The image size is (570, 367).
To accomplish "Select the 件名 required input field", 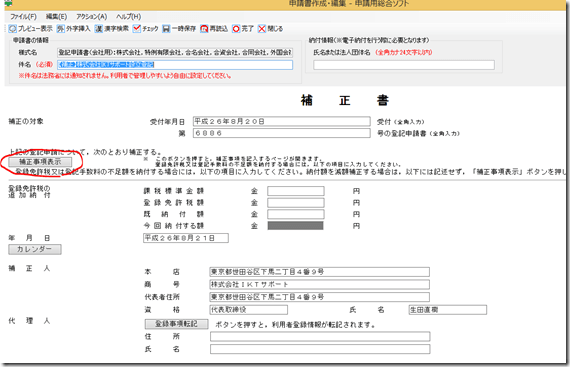I will coord(175,65).
